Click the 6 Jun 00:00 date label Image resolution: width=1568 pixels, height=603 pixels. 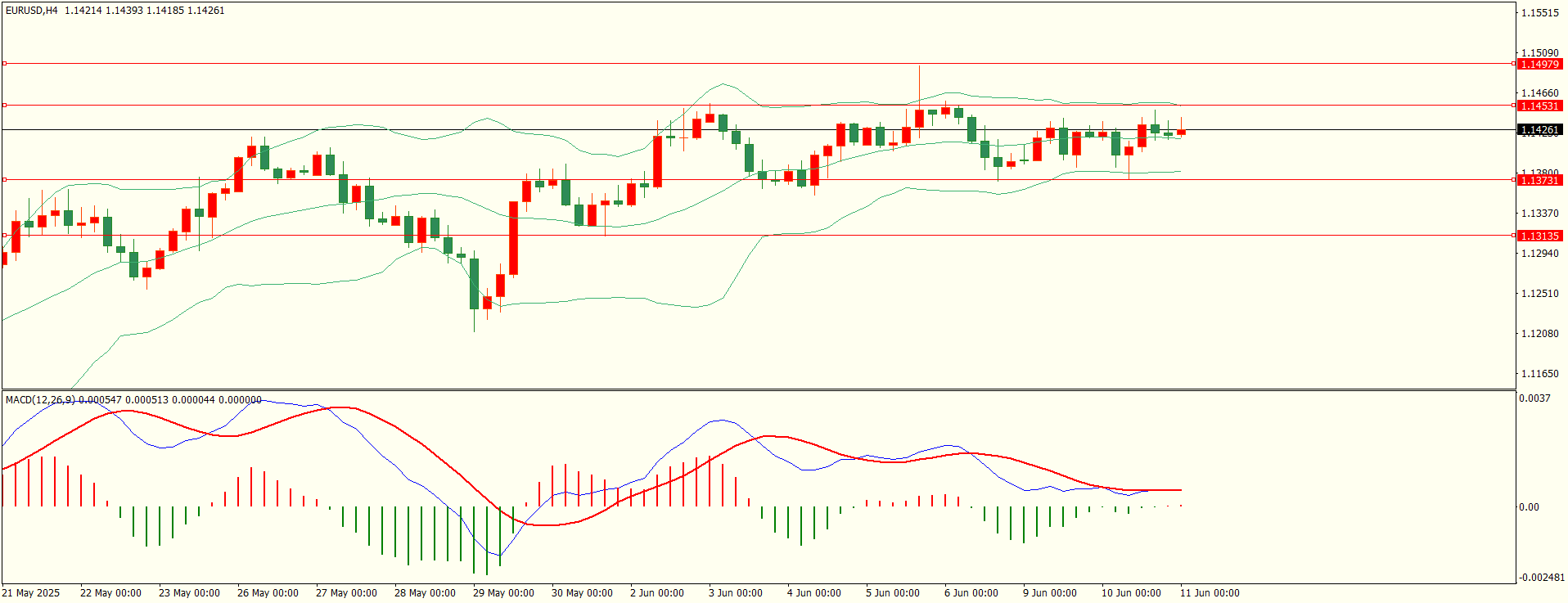coord(971,593)
